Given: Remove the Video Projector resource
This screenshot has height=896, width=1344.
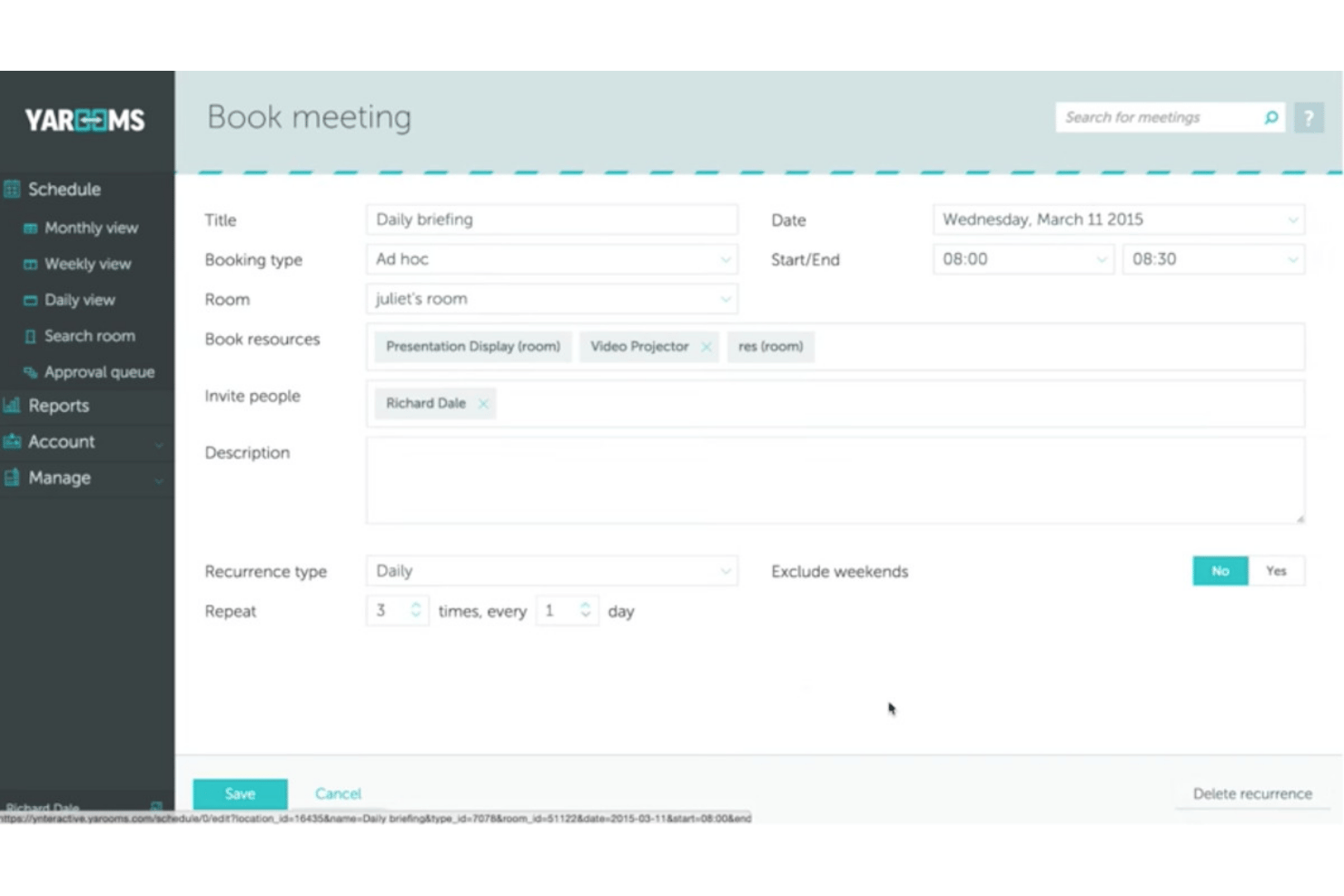Looking at the screenshot, I should pyautogui.click(x=706, y=347).
